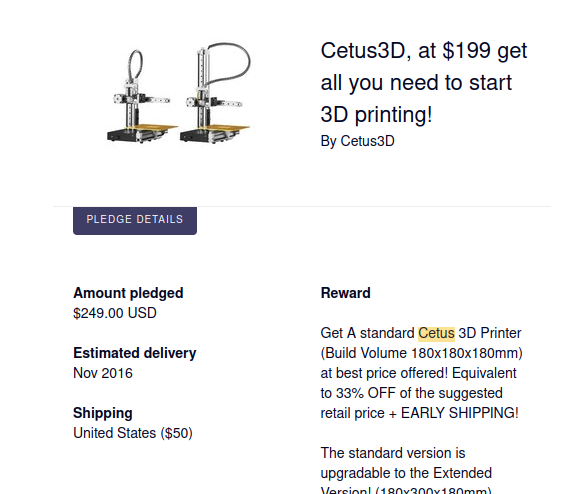
Task: Click the Nov 2016 delivery date
Action: (x=103, y=373)
